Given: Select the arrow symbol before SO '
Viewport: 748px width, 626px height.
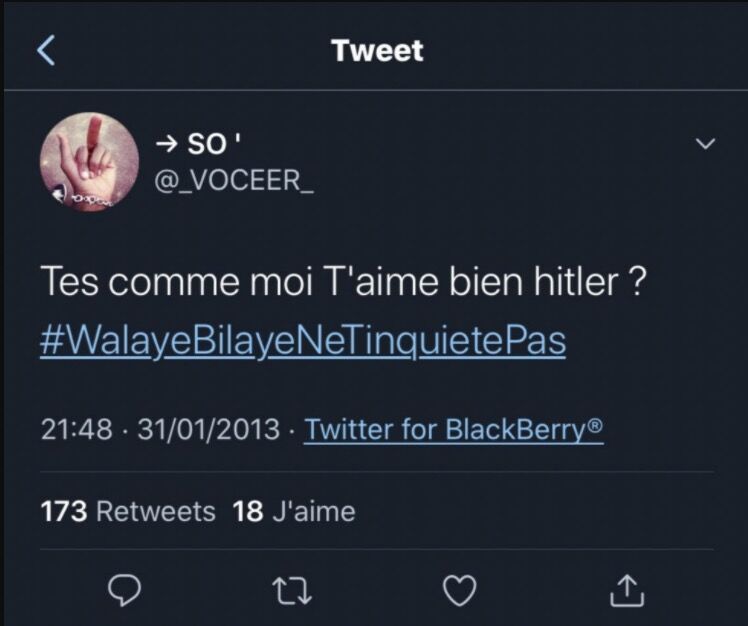Looking at the screenshot, I should pyautogui.click(x=167, y=143).
